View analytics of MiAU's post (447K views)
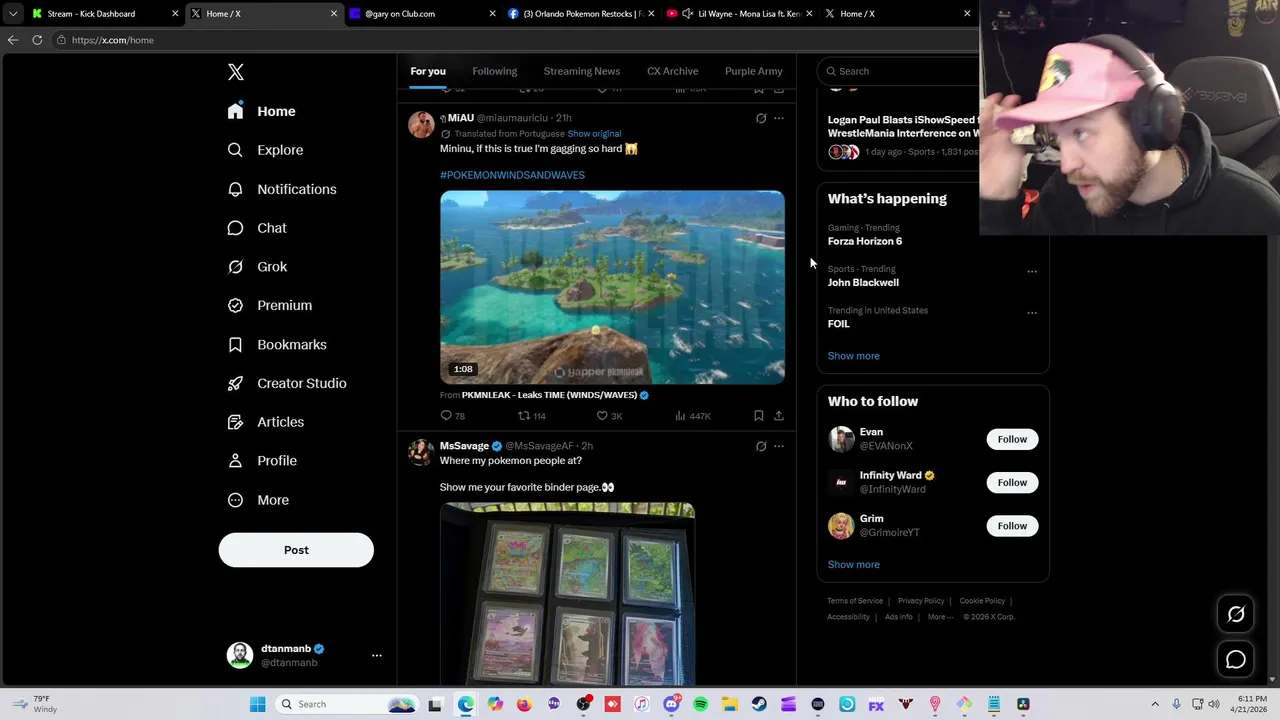Image resolution: width=1280 pixels, height=720 pixels. point(692,416)
